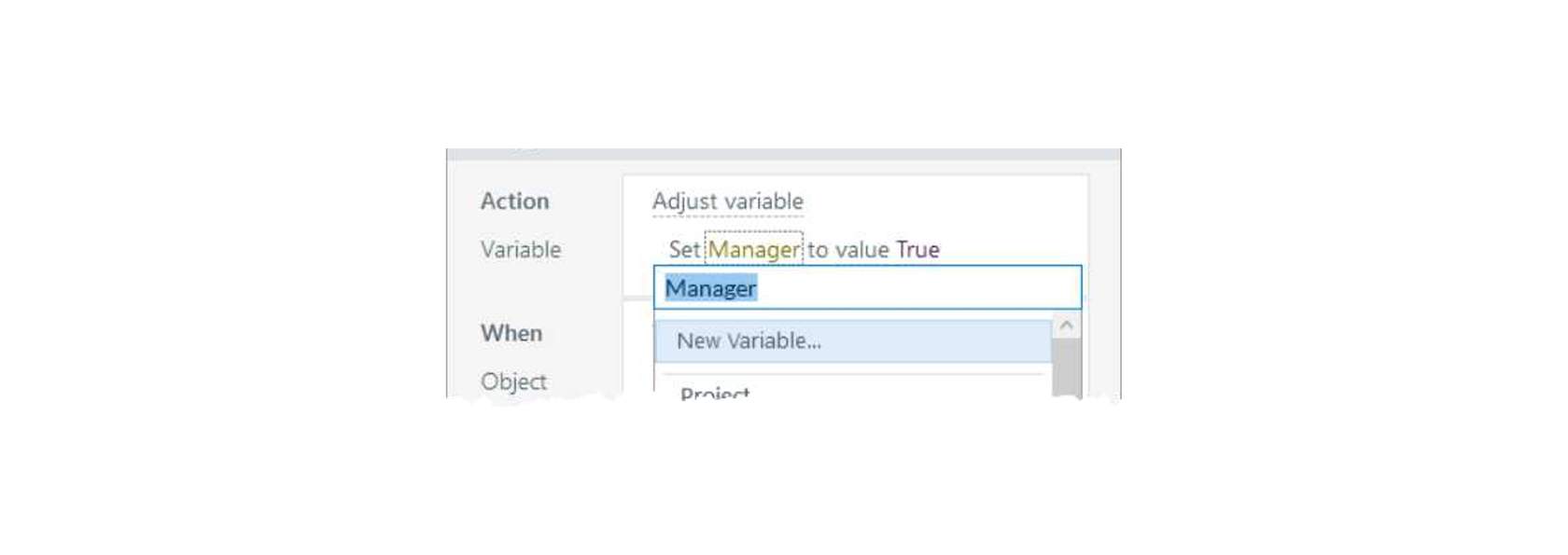The width and height of the screenshot is (1568, 555).
Task: Click the highlighted Manager text in input
Action: (710, 288)
